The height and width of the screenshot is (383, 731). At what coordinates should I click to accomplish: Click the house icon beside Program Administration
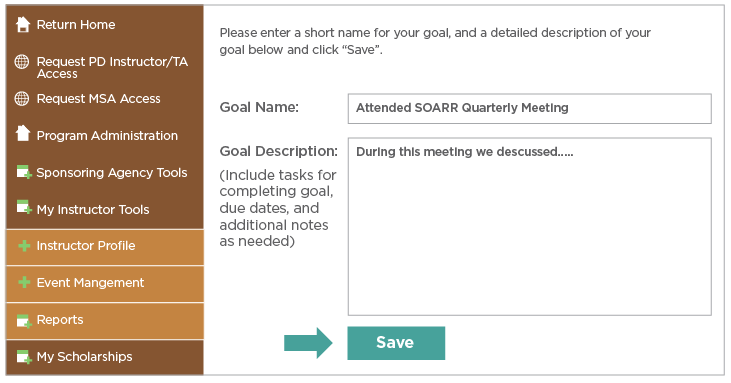(x=23, y=133)
